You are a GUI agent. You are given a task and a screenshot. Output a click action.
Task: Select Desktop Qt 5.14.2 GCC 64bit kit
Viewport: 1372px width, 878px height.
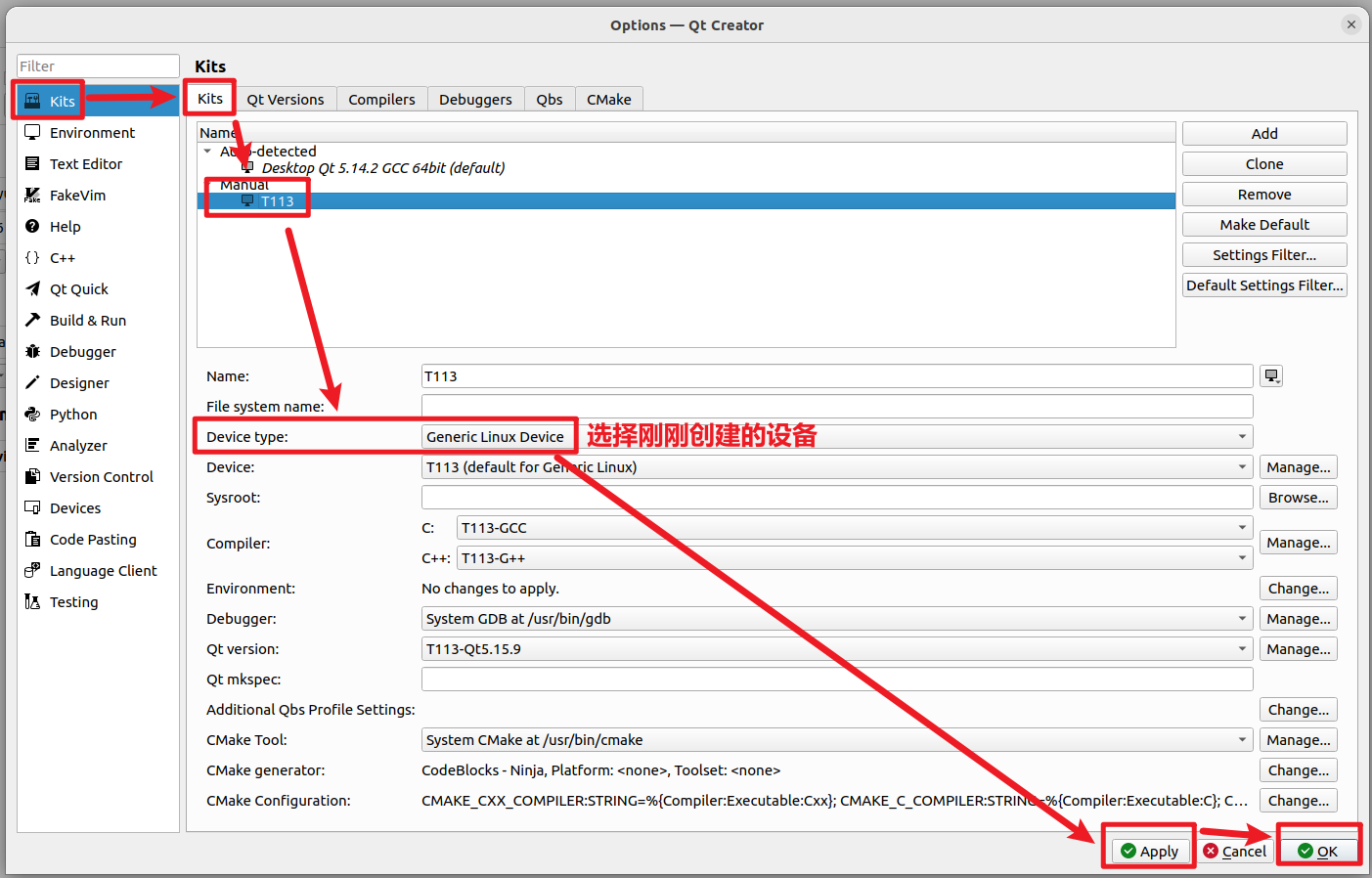(x=383, y=167)
